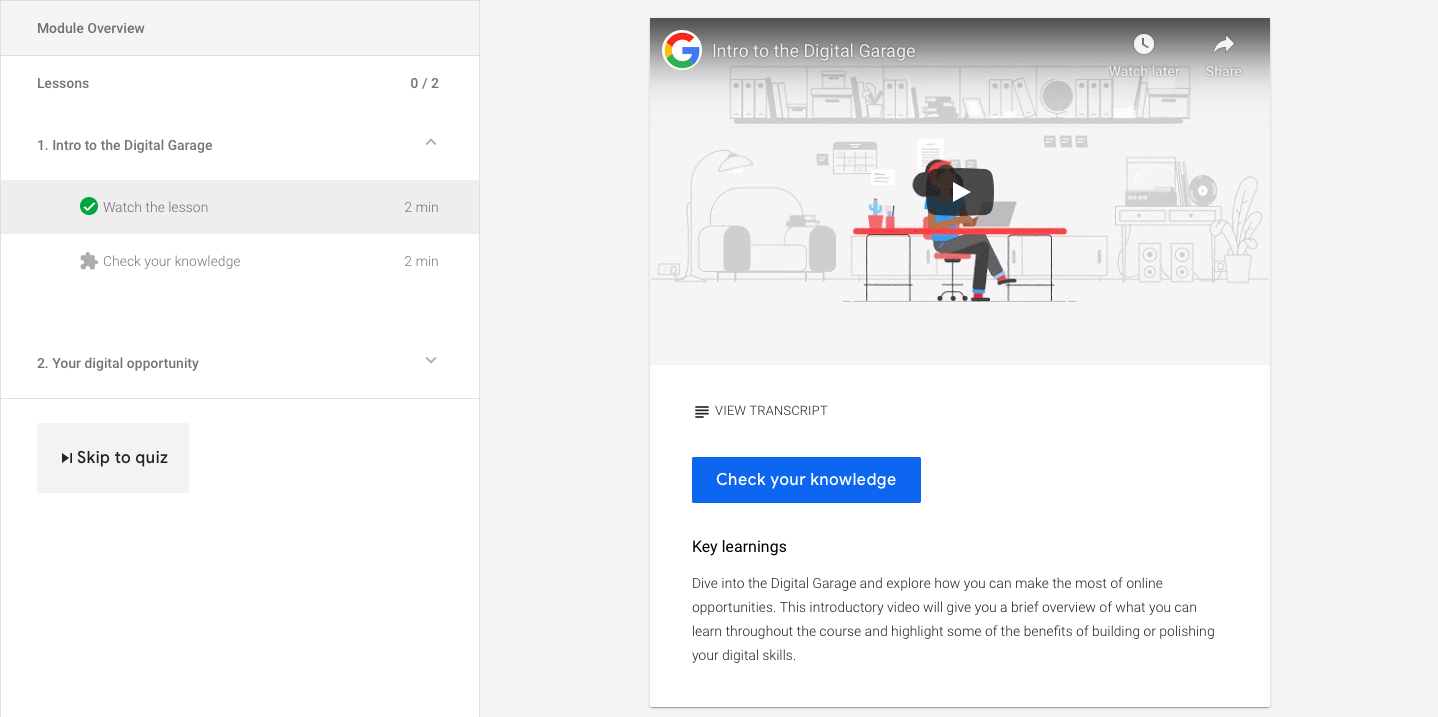Viewport: 1438px width, 717px height.
Task: Play the Intro to the Digital Garage video
Action: coord(959,191)
